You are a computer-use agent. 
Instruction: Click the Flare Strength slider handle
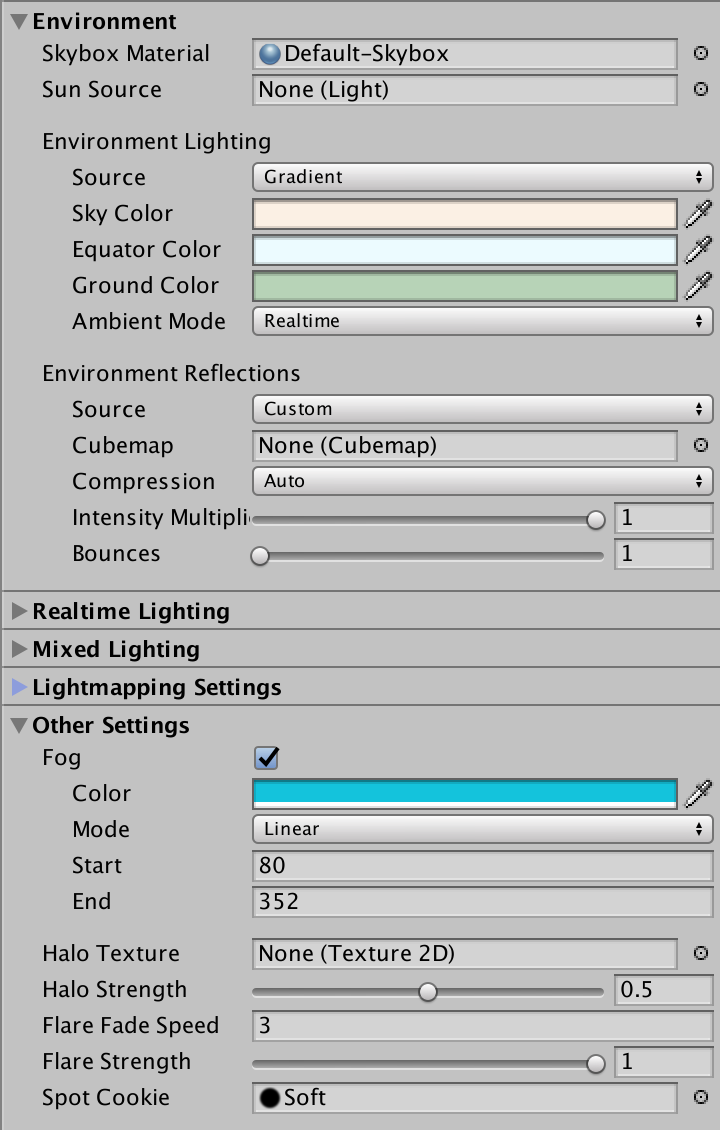coord(595,1064)
